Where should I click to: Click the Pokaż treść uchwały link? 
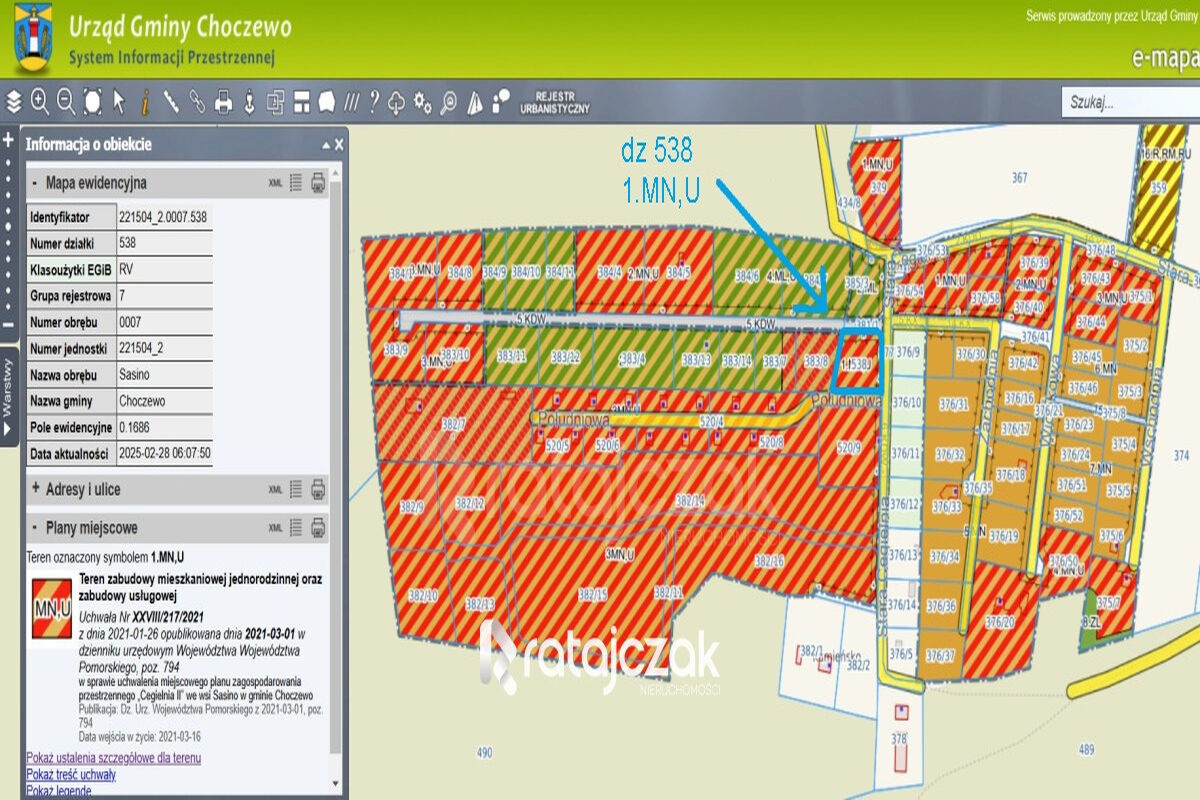point(71,775)
